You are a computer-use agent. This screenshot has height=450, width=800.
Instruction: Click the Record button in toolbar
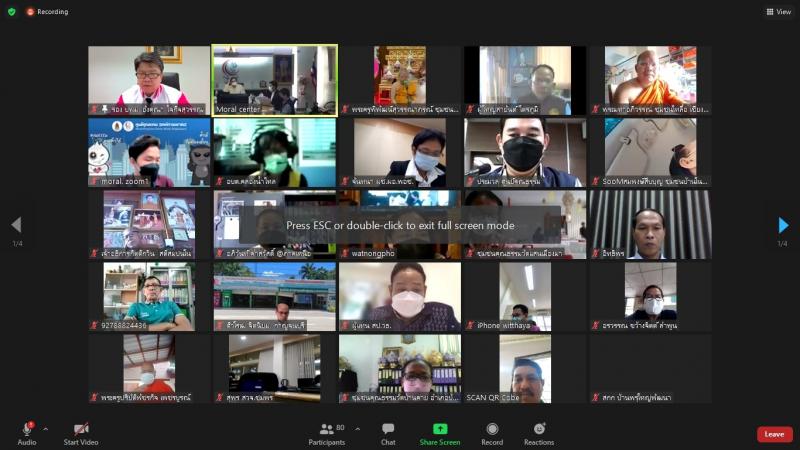point(492,434)
